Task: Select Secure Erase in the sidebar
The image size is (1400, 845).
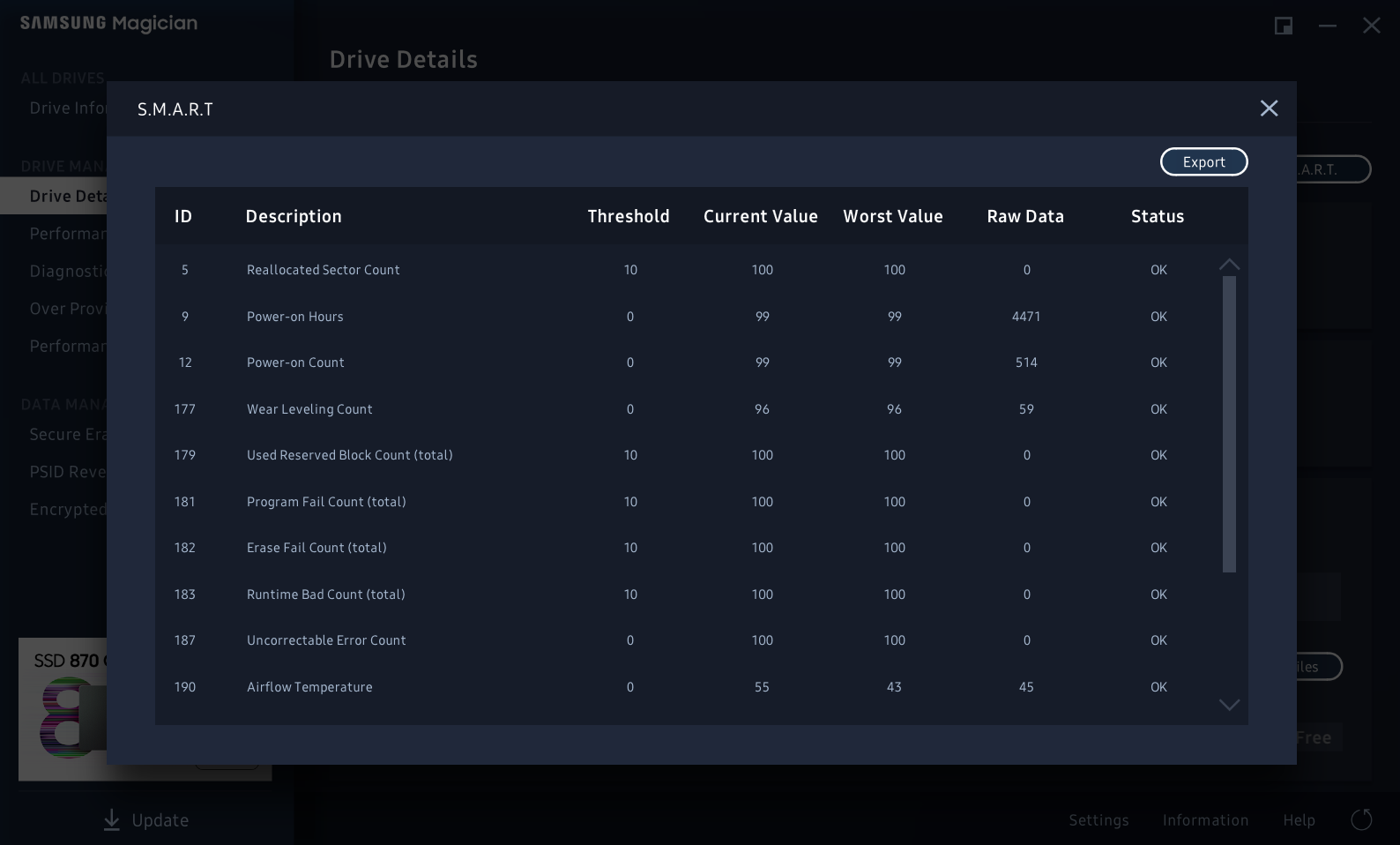Action: (68, 434)
